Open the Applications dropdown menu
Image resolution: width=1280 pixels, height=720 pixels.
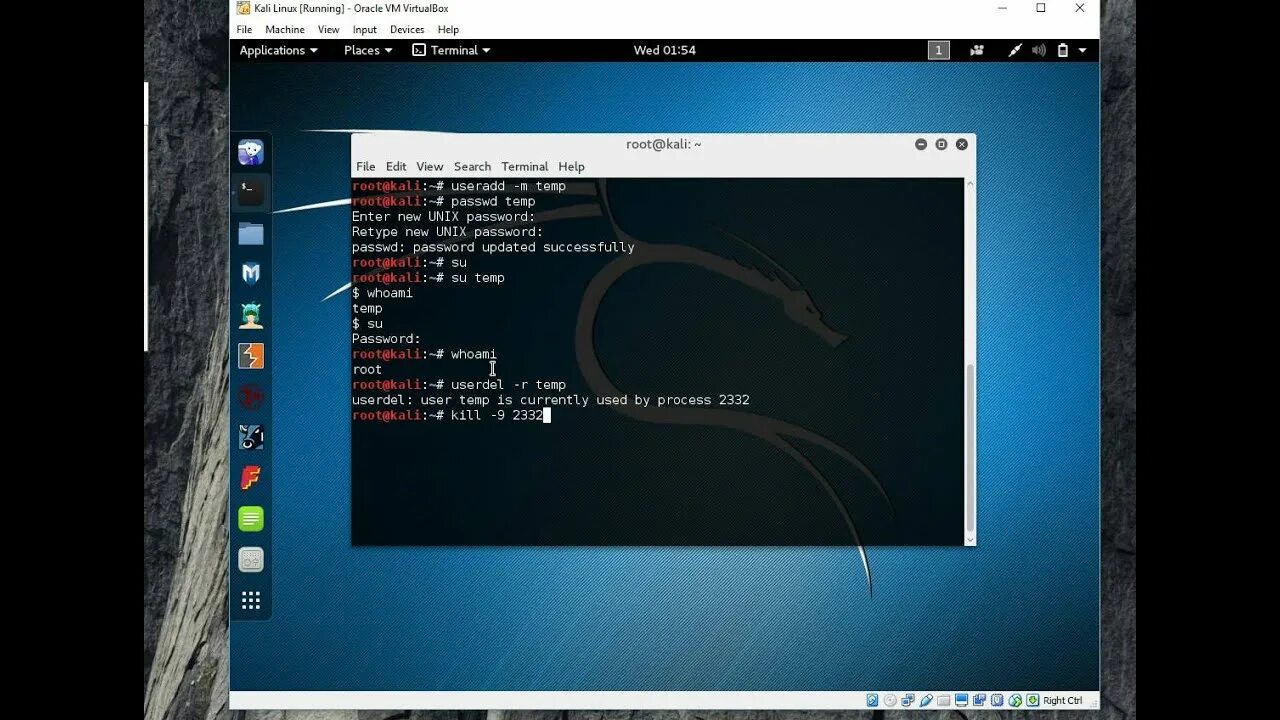pyautogui.click(x=279, y=50)
